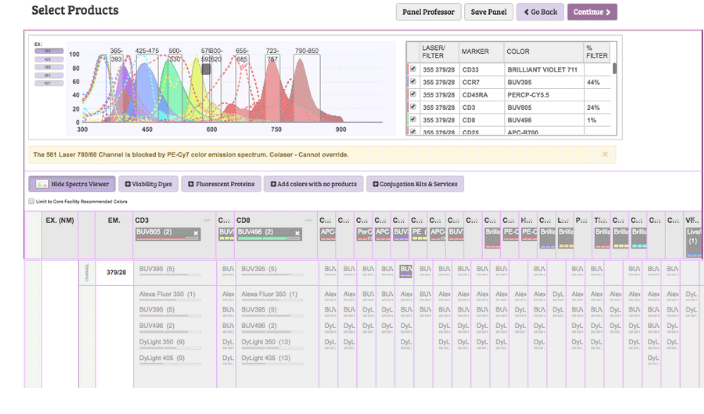Uncheck the CD33 Brilliant Violet 711 row
Image resolution: width=704 pixels, height=414 pixels.
click(x=413, y=69)
